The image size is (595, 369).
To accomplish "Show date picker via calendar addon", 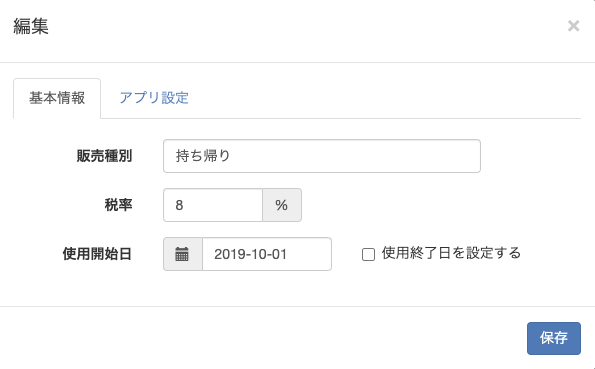I will 183,254.
